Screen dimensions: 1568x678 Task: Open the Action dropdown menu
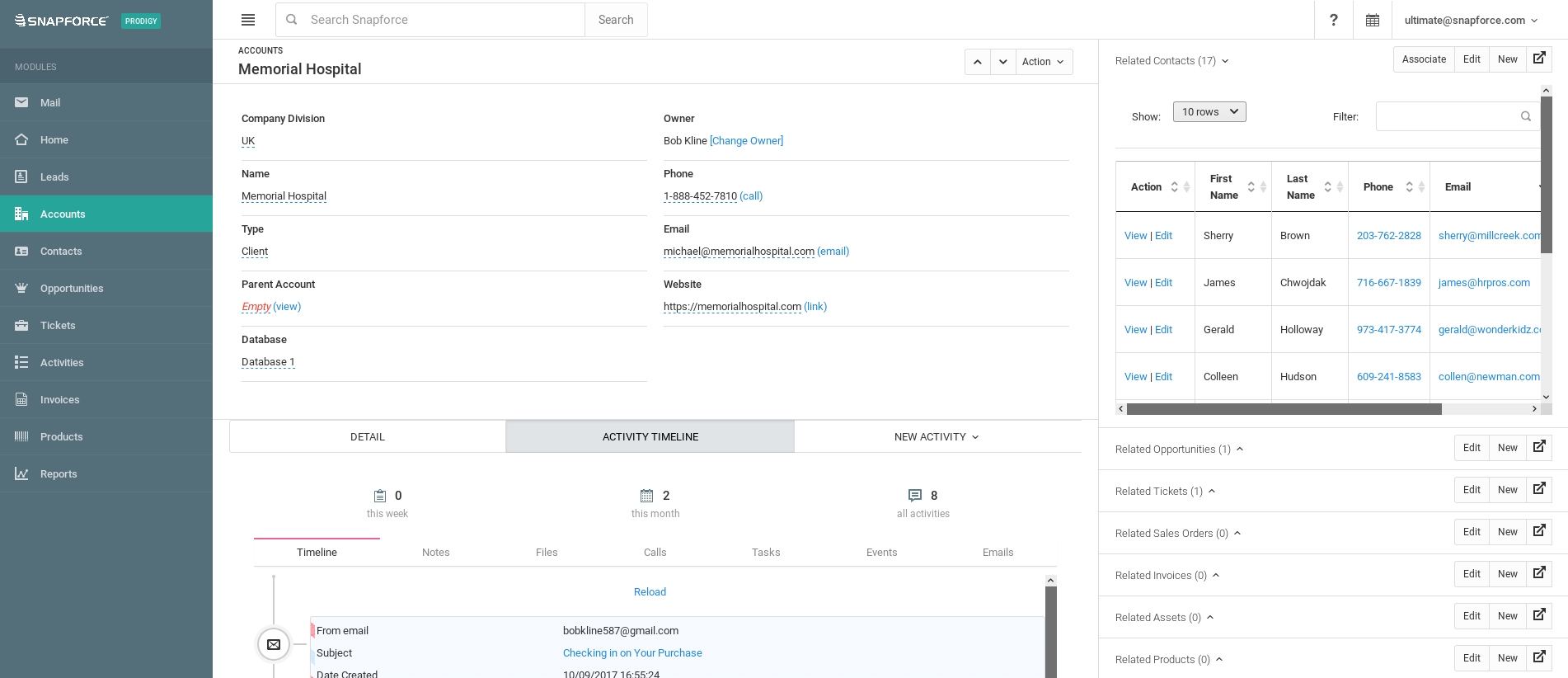click(1044, 62)
